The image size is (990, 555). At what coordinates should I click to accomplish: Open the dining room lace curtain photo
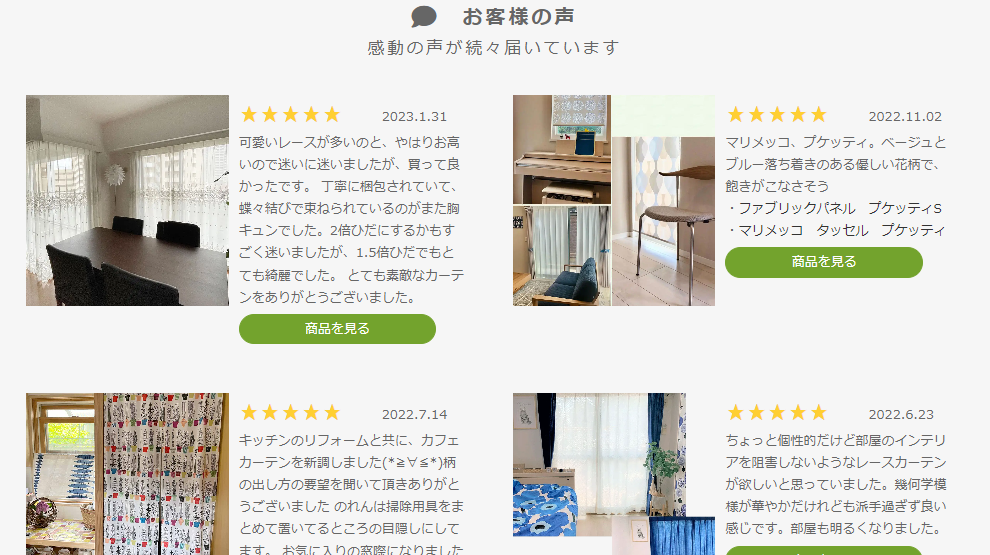click(128, 201)
